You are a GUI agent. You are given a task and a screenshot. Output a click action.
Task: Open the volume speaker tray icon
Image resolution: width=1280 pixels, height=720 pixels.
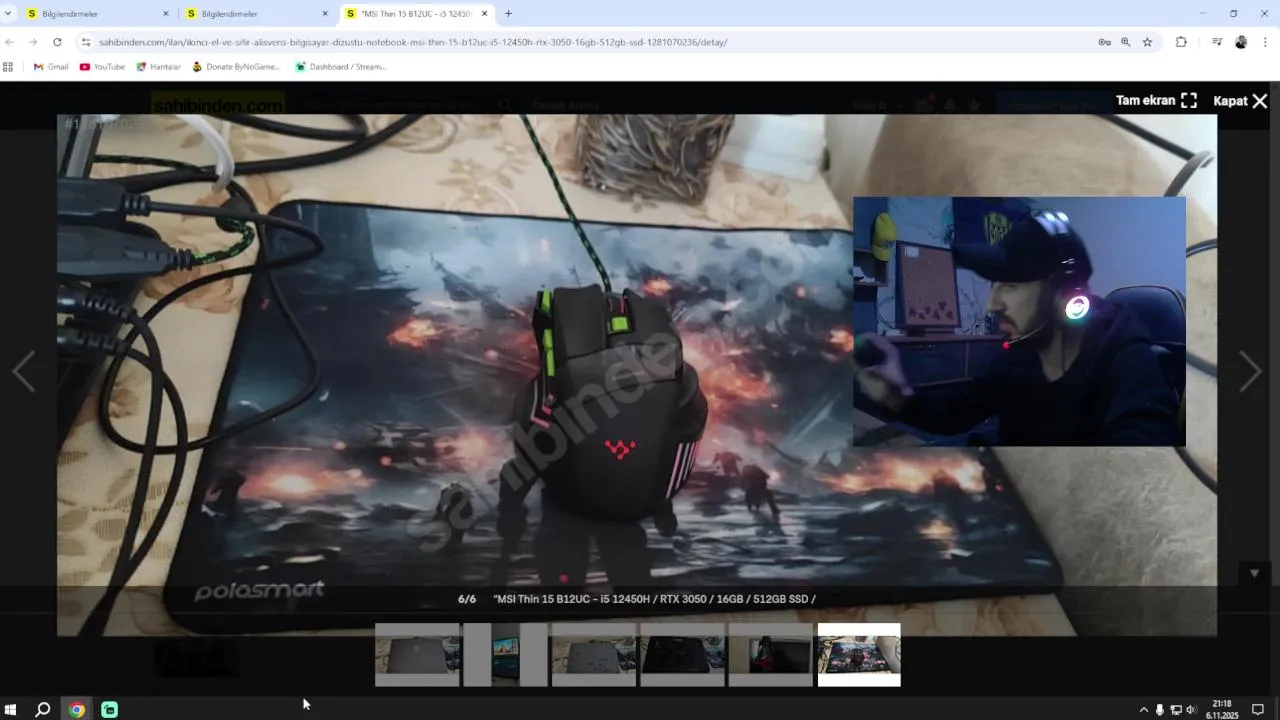click(x=1191, y=710)
